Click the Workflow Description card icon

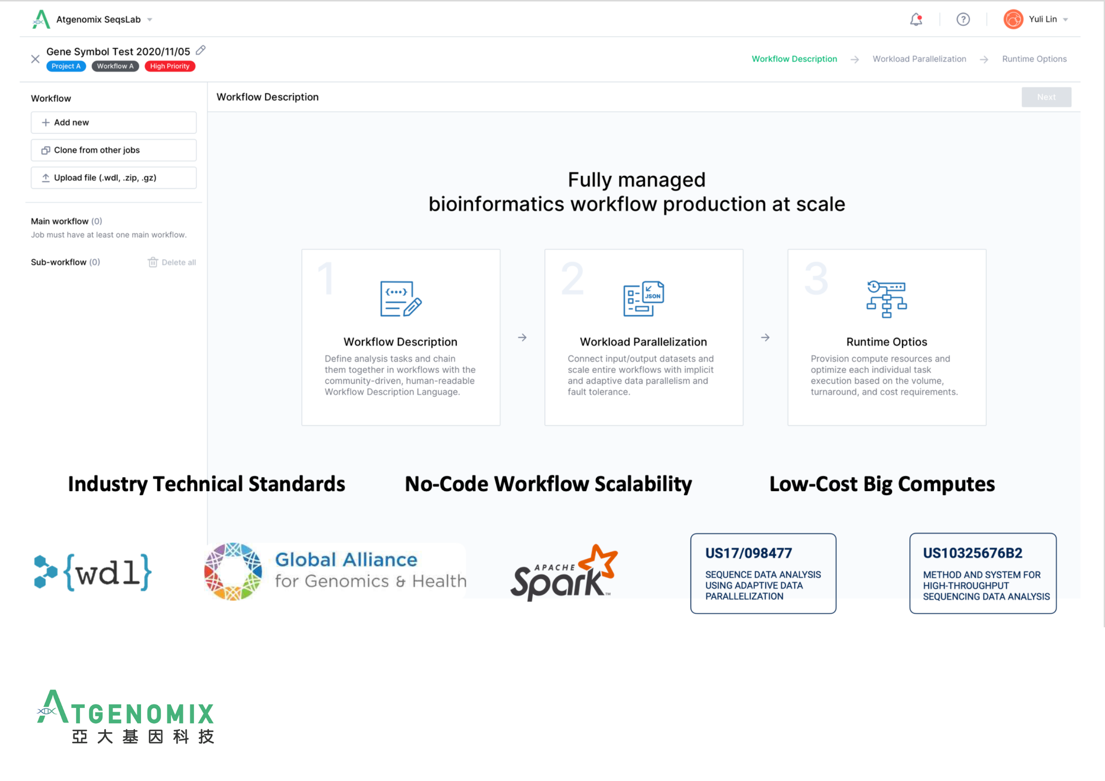pyautogui.click(x=400, y=299)
